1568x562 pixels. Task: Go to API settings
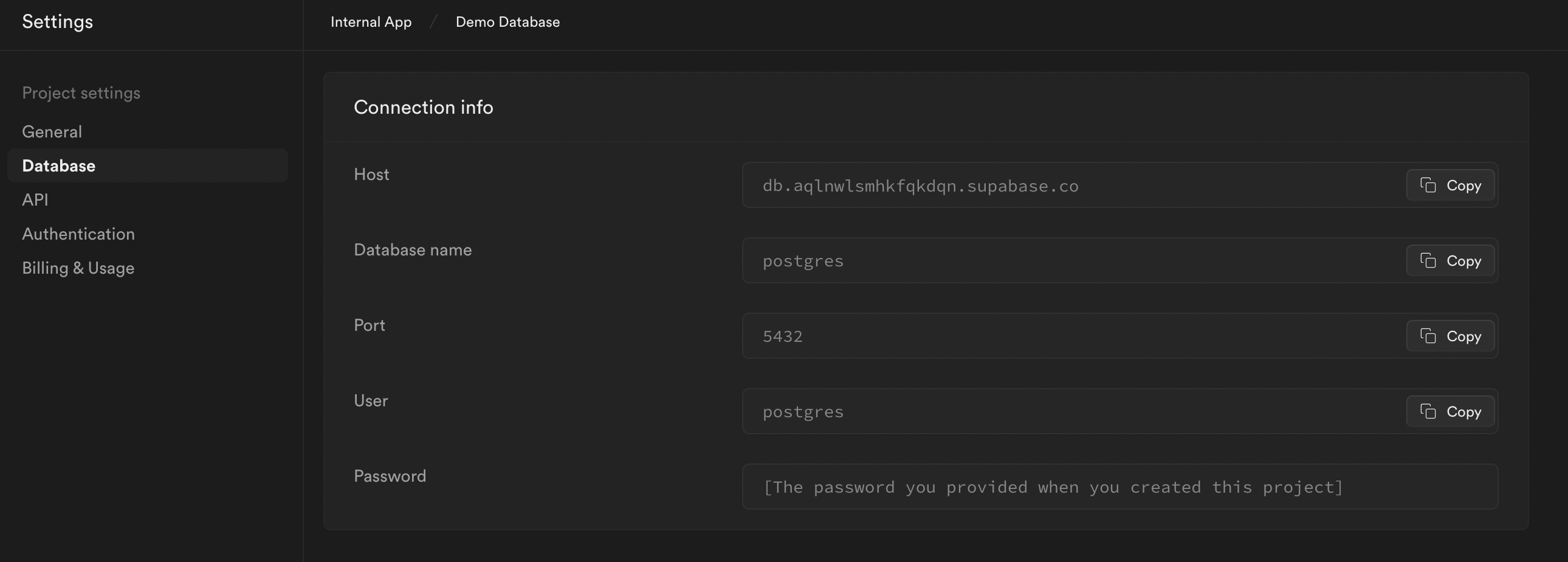pyautogui.click(x=35, y=200)
